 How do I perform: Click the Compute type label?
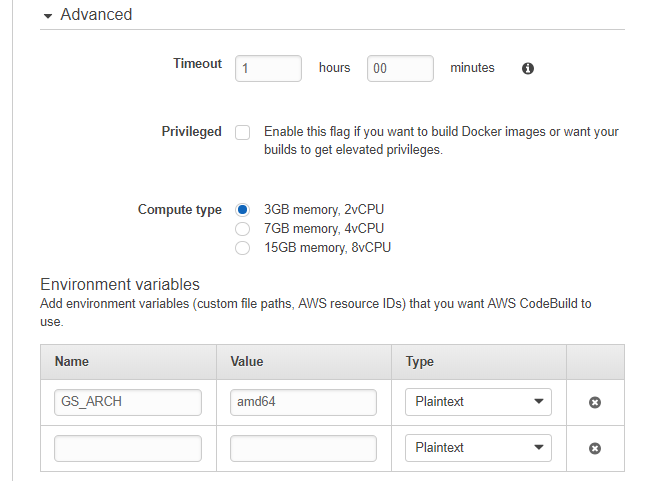[x=179, y=210]
